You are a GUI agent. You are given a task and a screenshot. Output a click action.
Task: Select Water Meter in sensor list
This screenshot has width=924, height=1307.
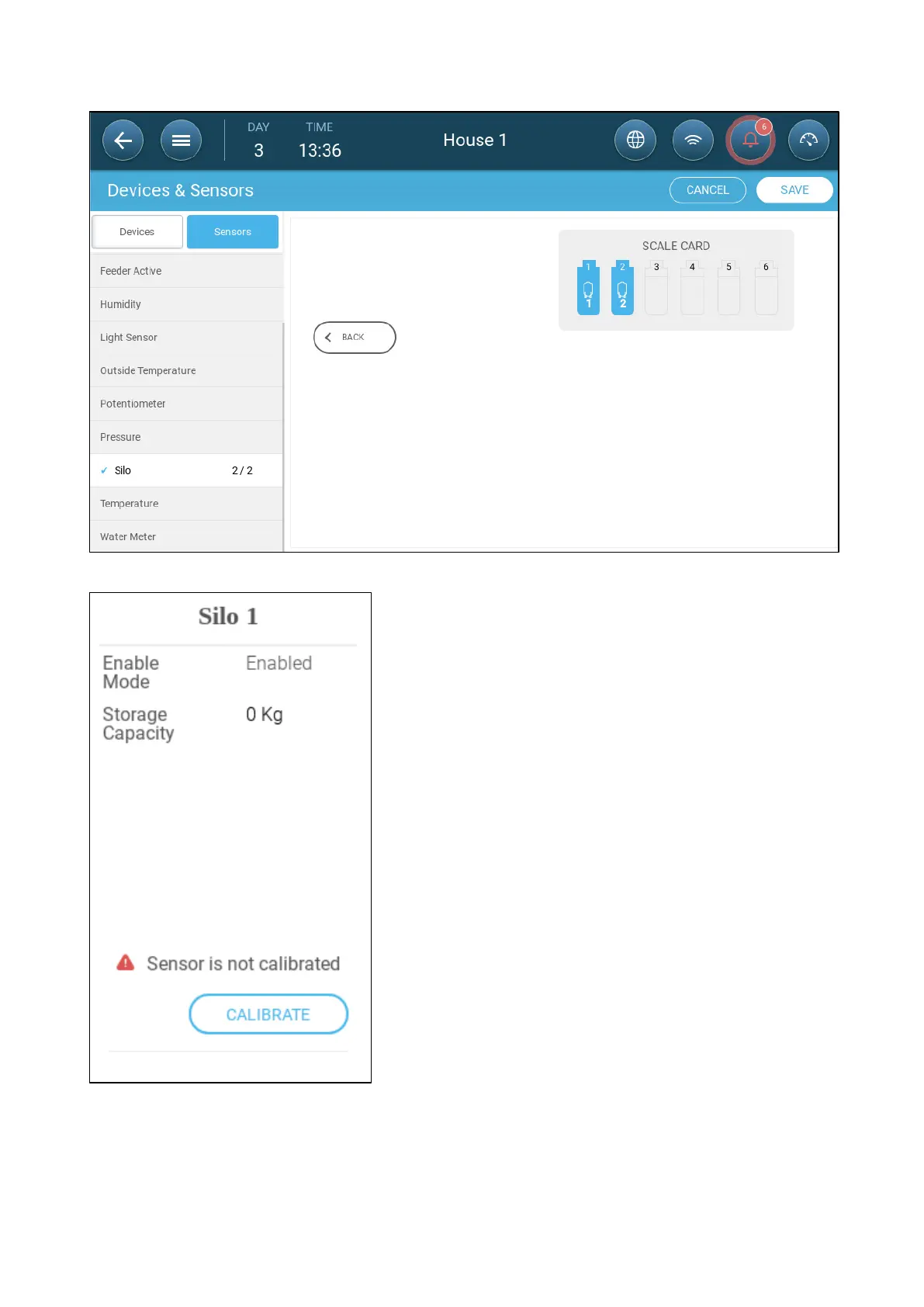186,536
